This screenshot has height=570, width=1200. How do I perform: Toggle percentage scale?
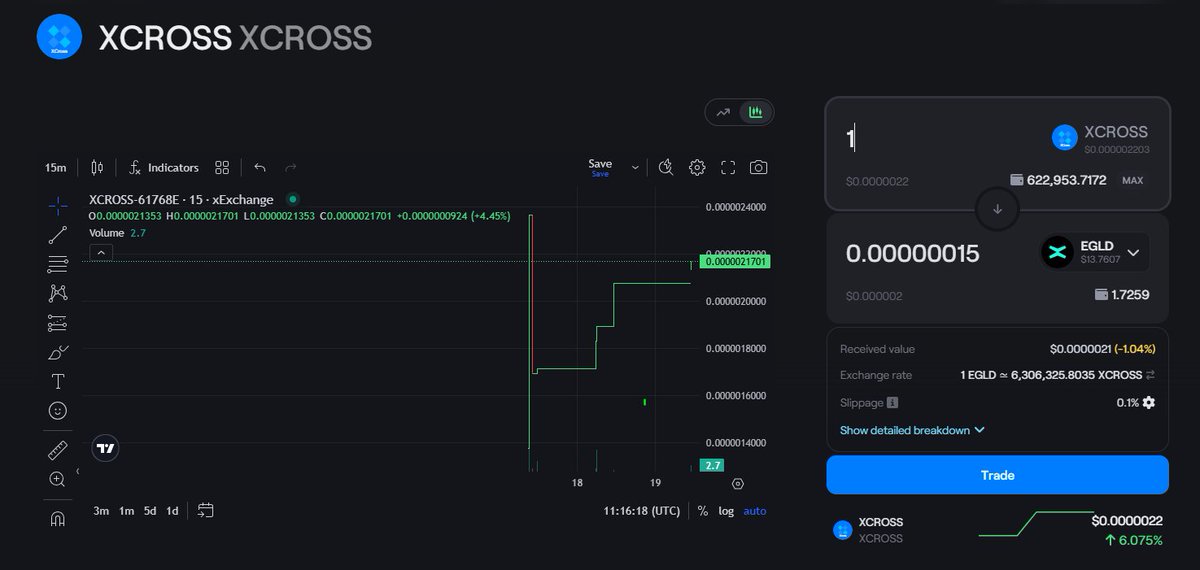pyautogui.click(x=703, y=511)
